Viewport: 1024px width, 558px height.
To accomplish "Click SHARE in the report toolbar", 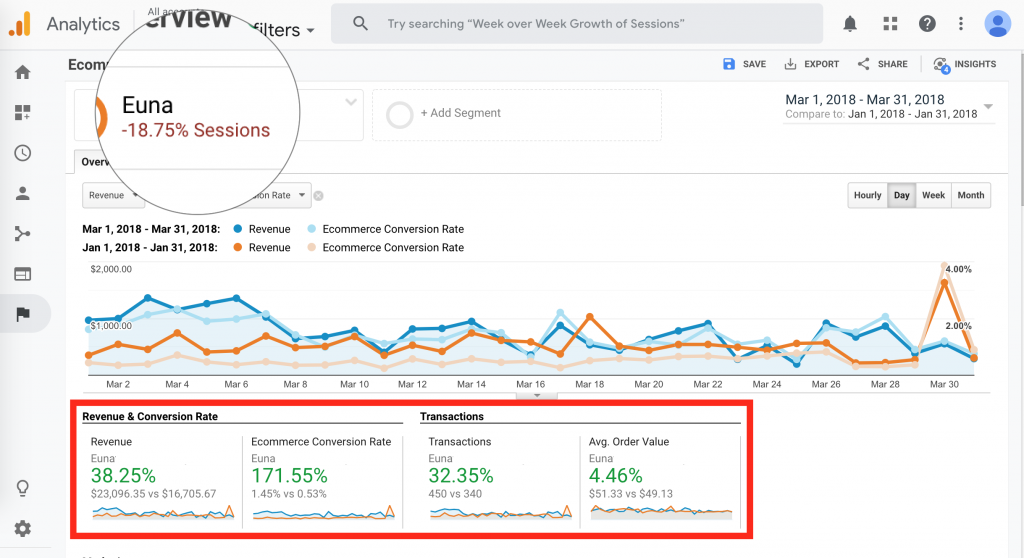I will 882,64.
